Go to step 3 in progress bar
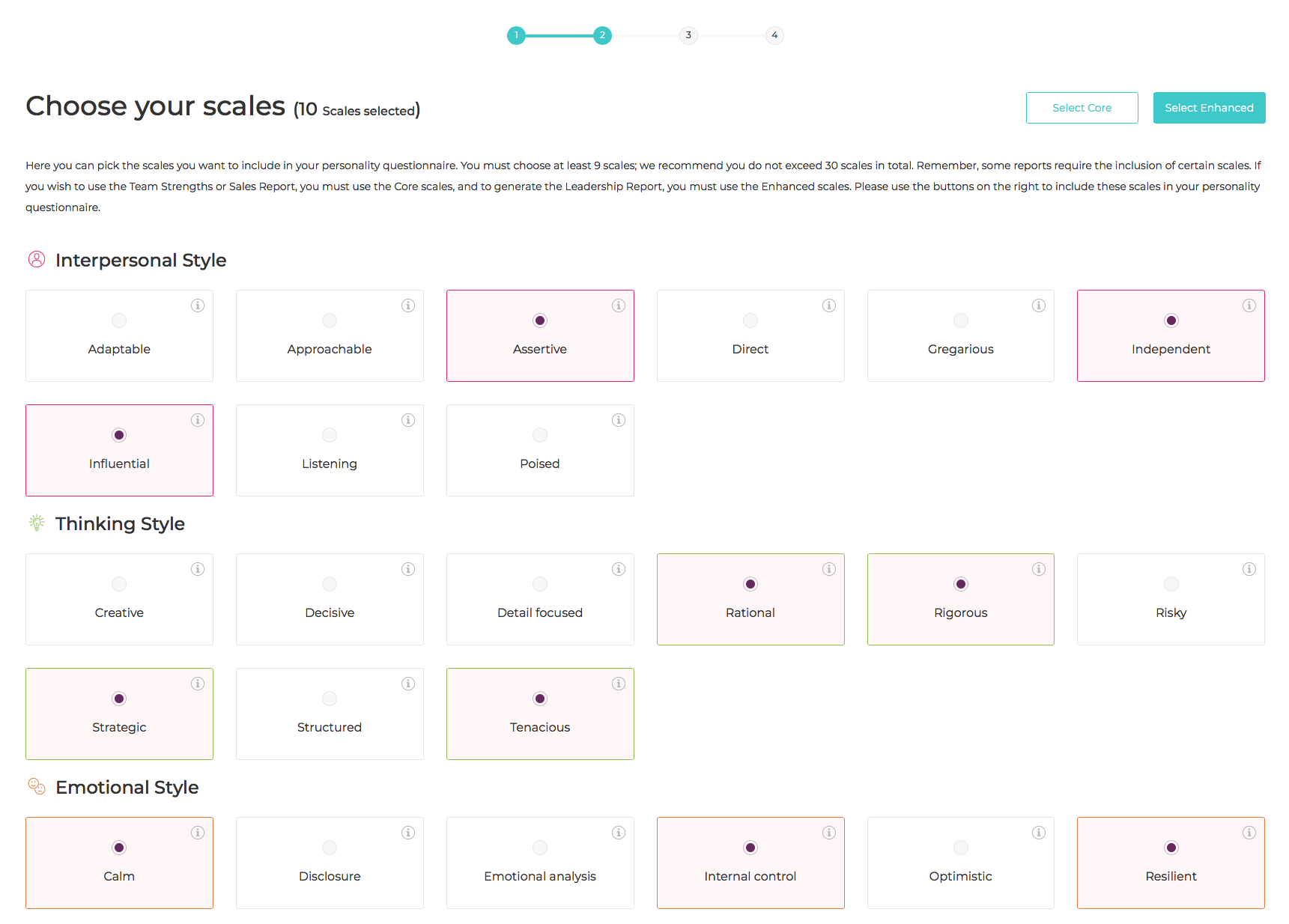Screen dimensions: 1289x924 click(688, 35)
